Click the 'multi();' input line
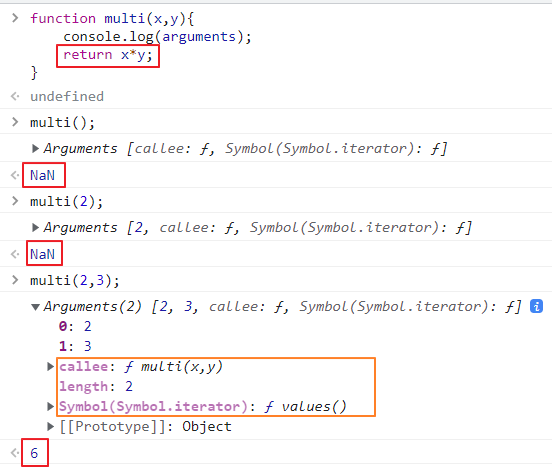This screenshot has width=552, height=469. pyautogui.click(x=62, y=123)
